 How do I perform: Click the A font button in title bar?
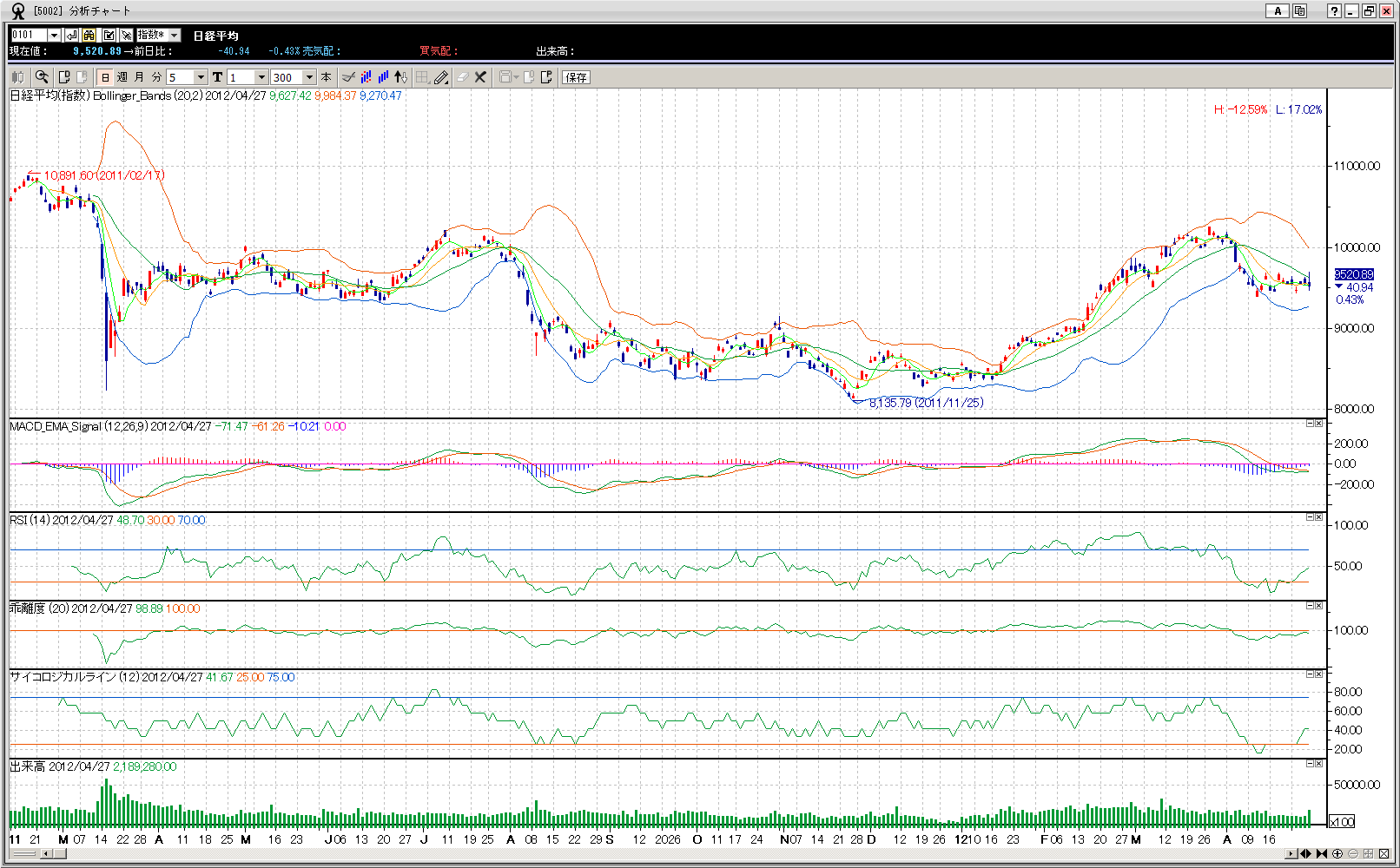click(1277, 11)
